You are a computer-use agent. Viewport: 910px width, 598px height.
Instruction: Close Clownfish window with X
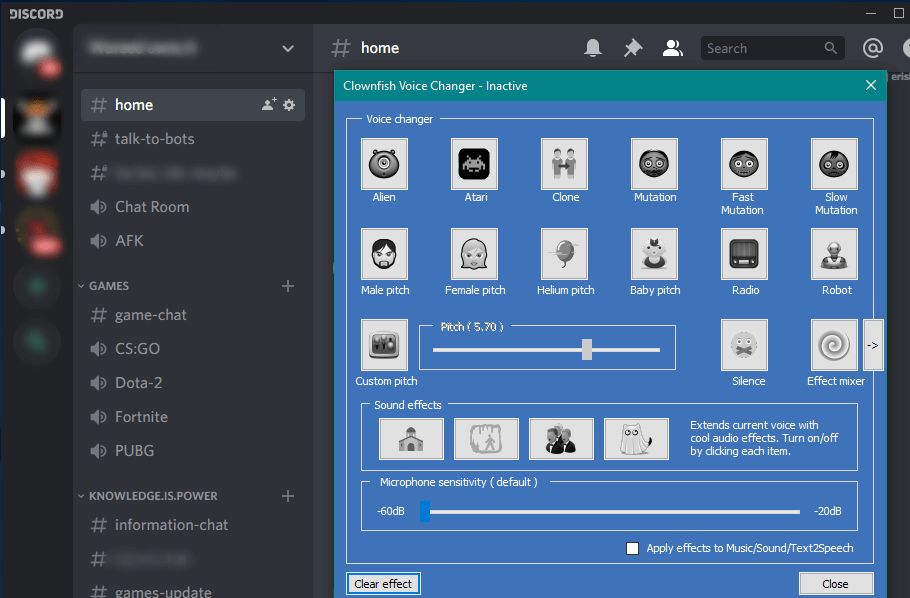click(871, 85)
